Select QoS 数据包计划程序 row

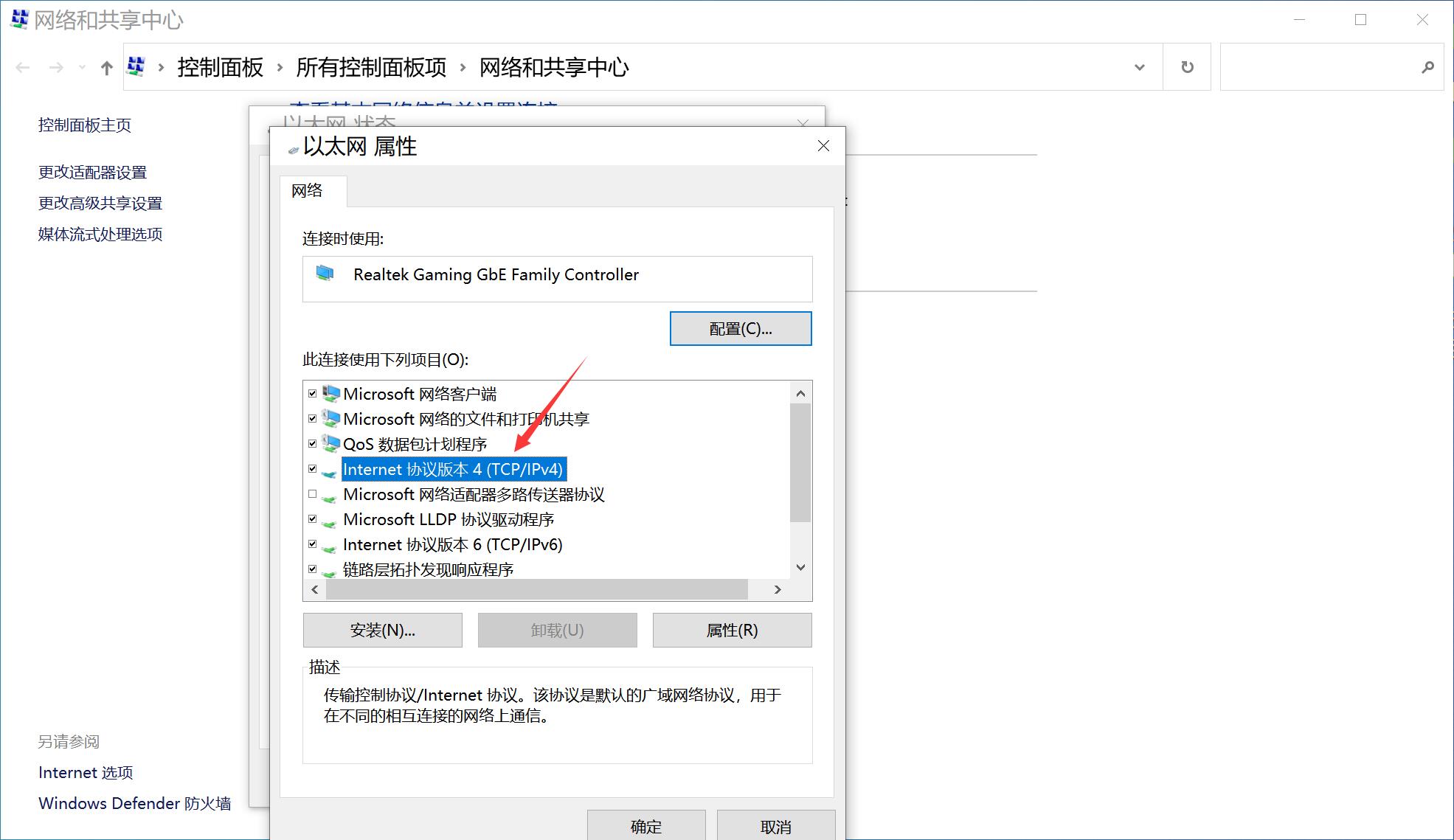point(415,444)
